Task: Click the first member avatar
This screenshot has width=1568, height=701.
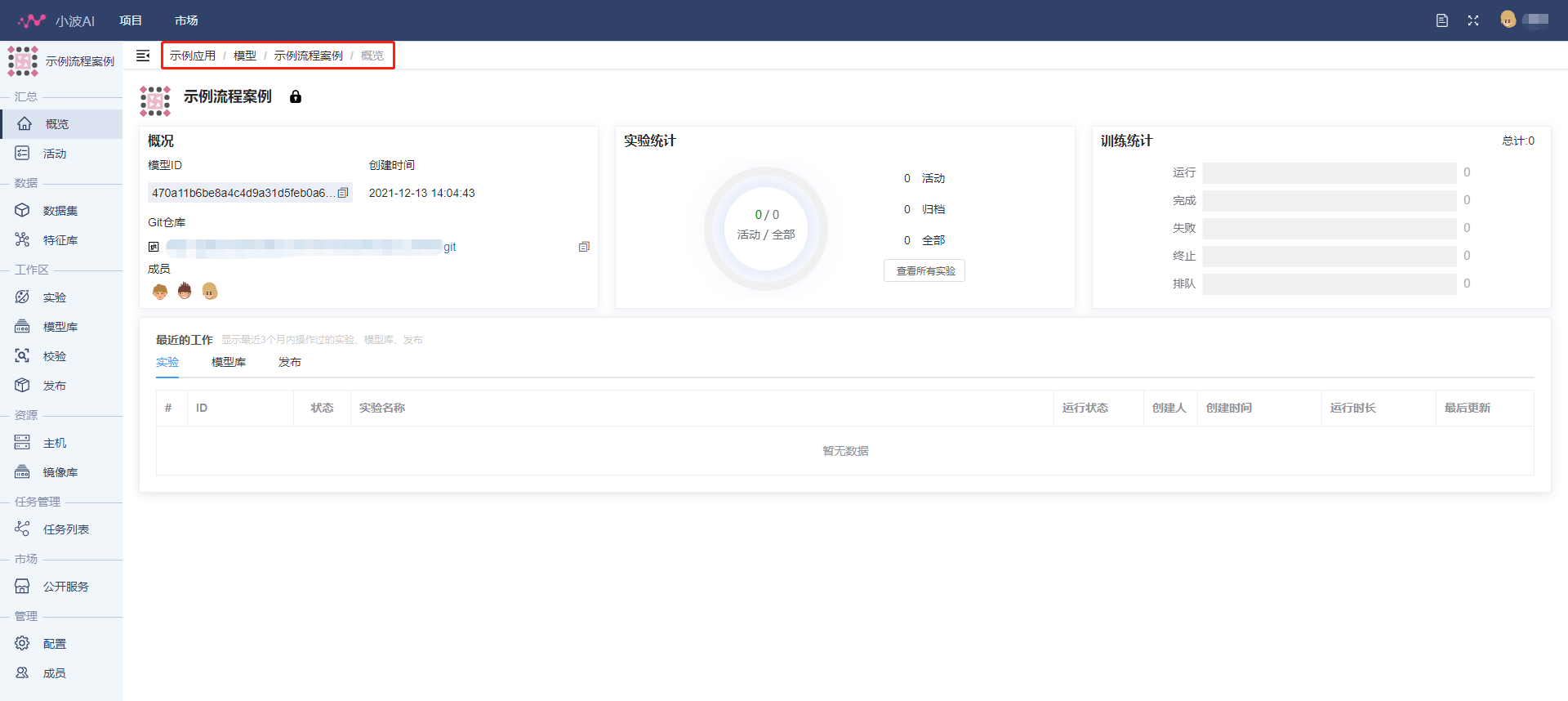Action: 160,291
